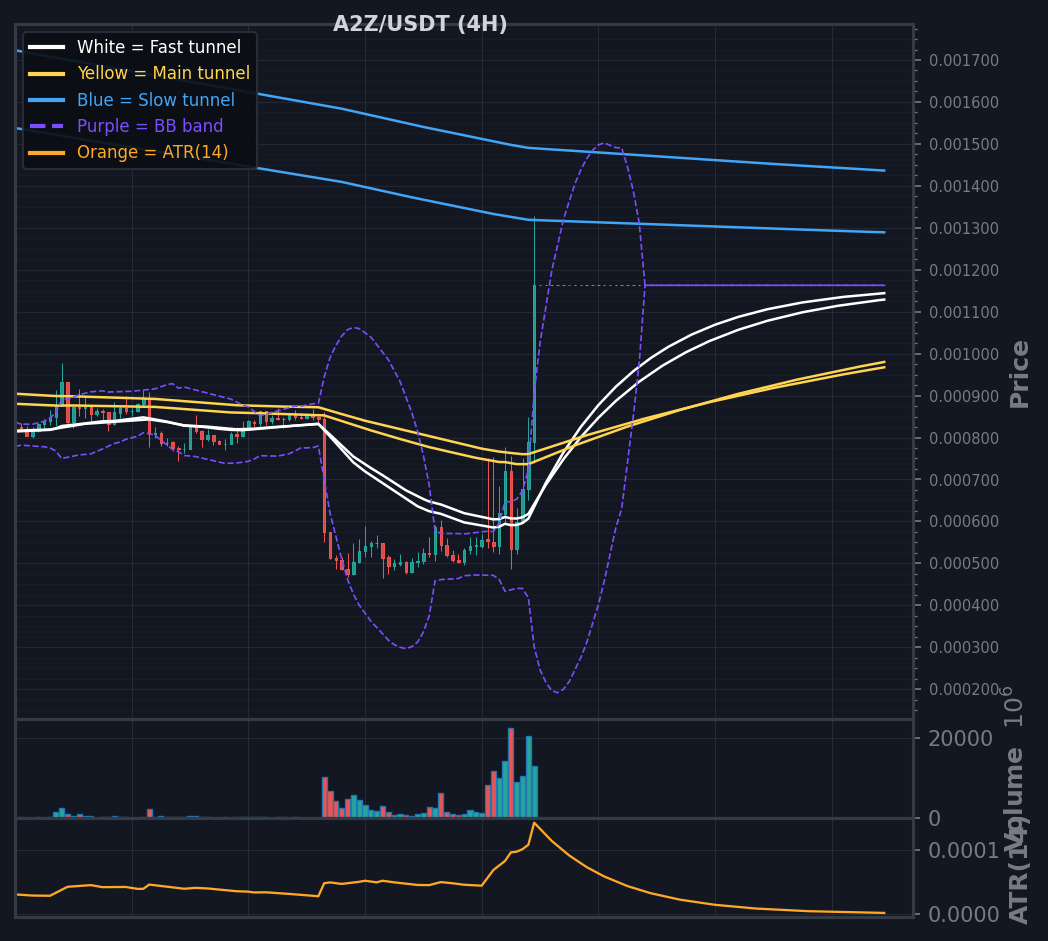Click the 0.0000 ATR axis label
Viewport: 1048px width, 941px height.
click(x=964, y=914)
